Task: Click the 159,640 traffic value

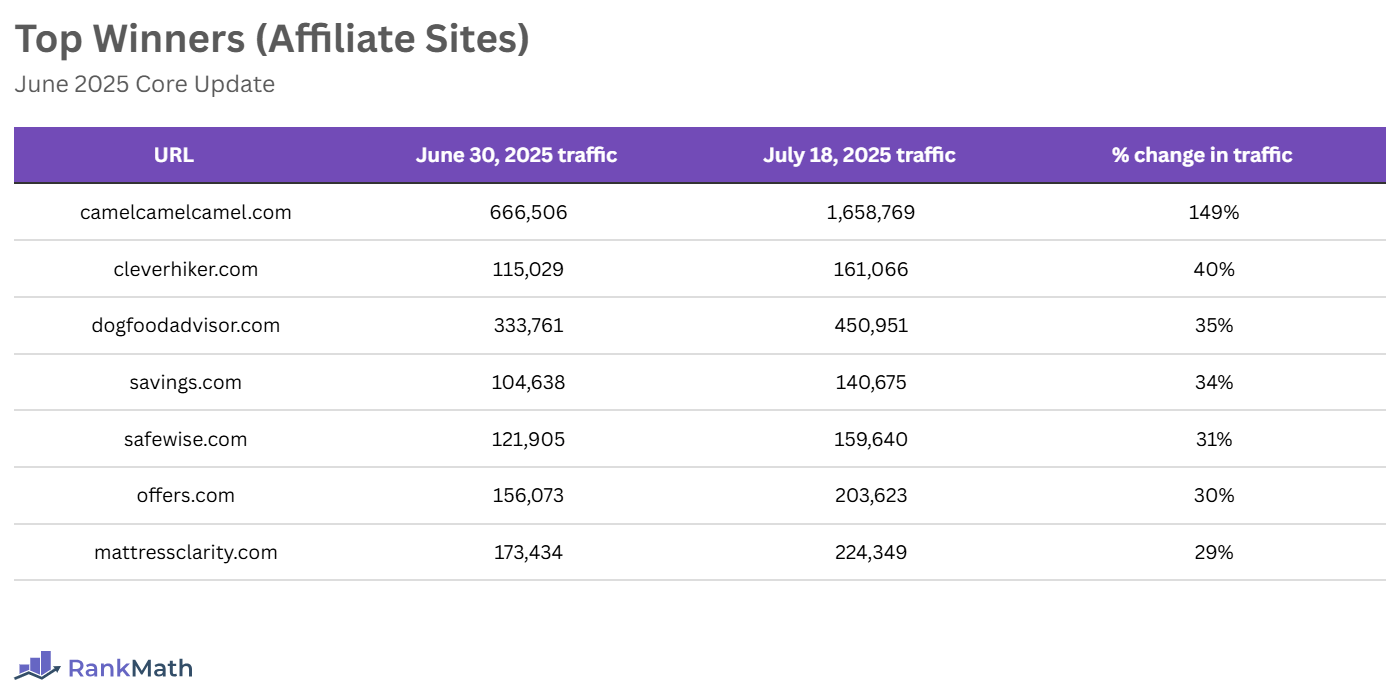Action: coord(871,439)
